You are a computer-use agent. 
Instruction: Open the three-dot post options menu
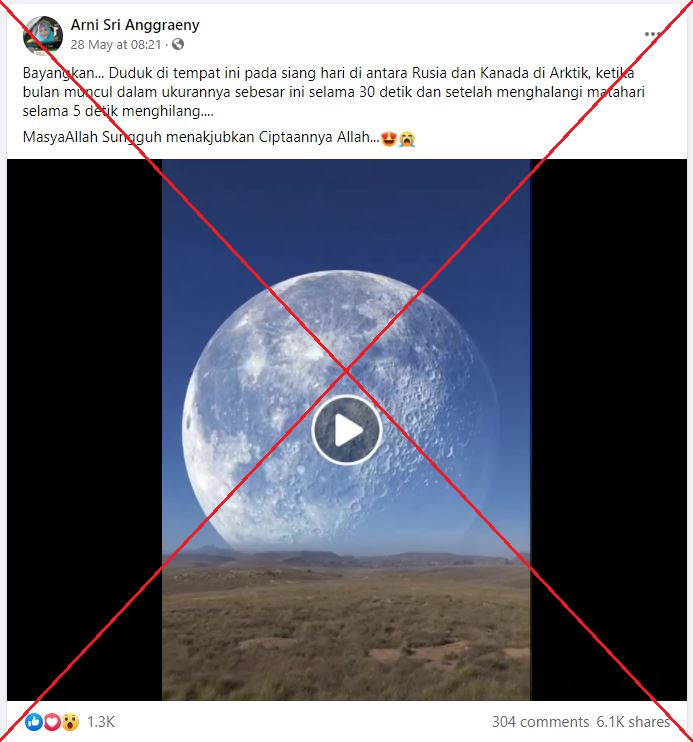tap(653, 34)
